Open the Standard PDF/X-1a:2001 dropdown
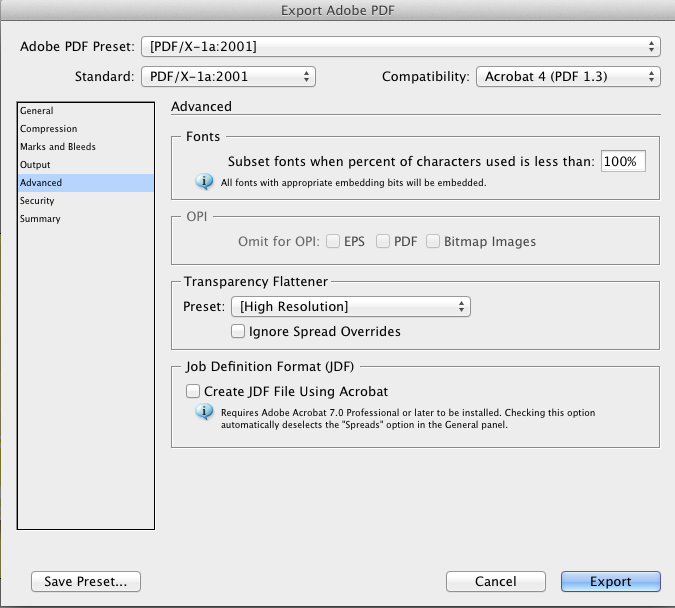 pyautogui.click(x=228, y=77)
